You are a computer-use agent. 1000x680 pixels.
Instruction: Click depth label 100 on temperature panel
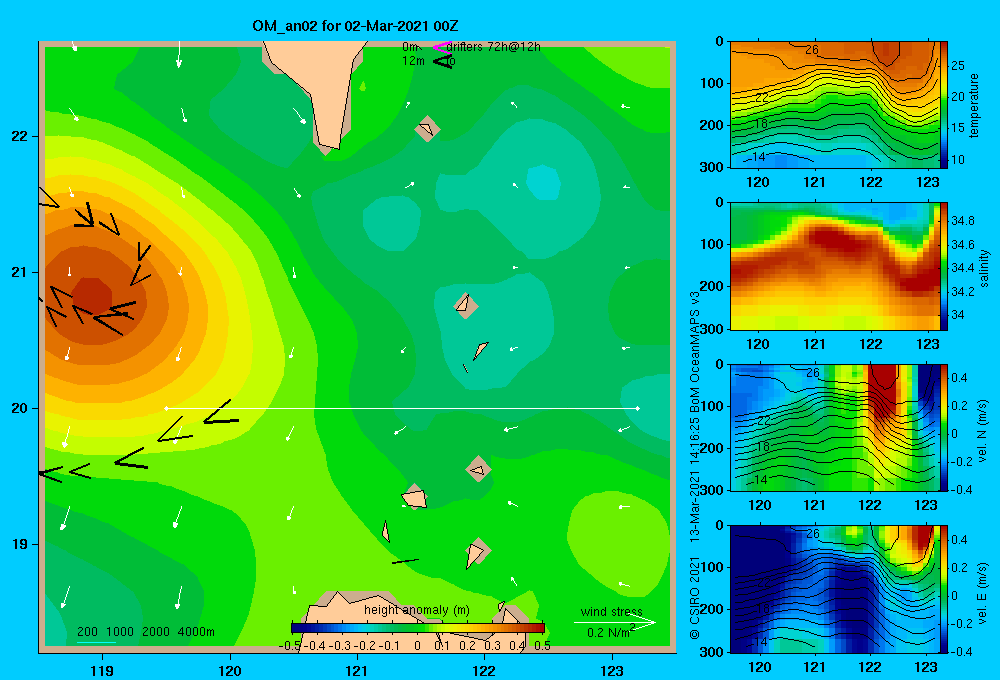(713, 83)
